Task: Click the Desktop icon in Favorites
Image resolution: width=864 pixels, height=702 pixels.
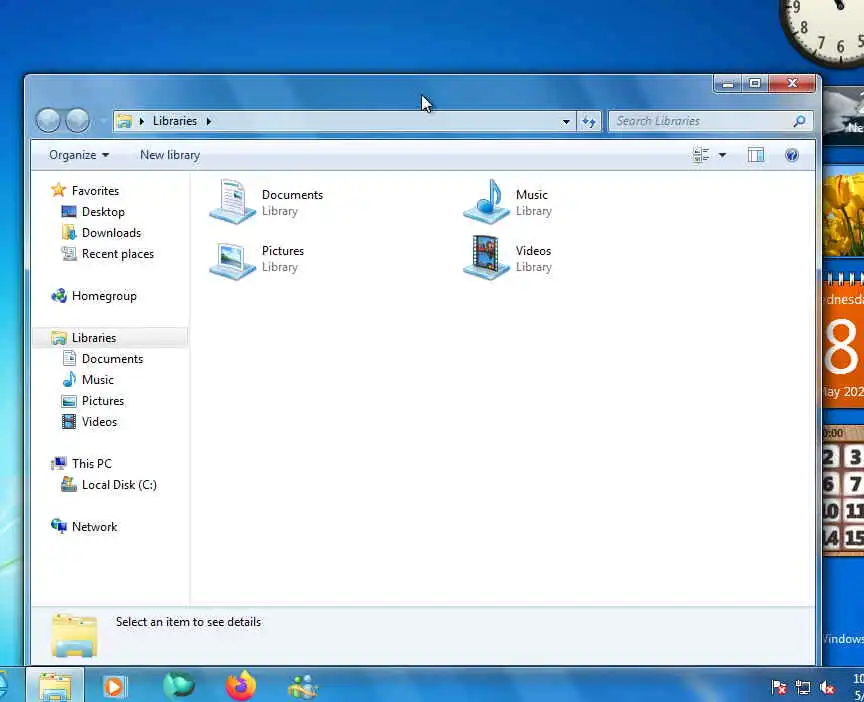Action: 69,212
